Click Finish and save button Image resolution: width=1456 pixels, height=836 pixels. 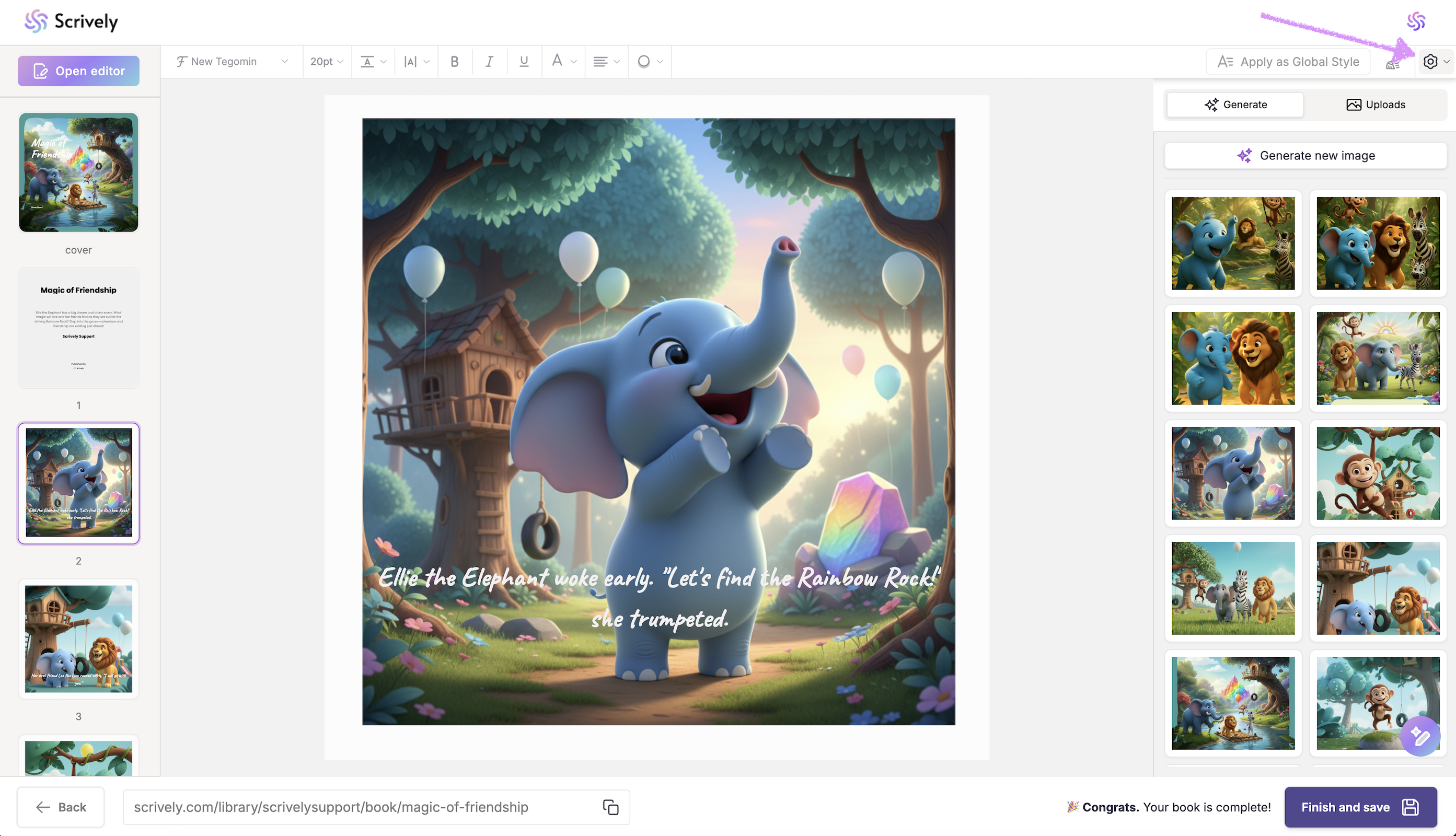tap(1359, 807)
